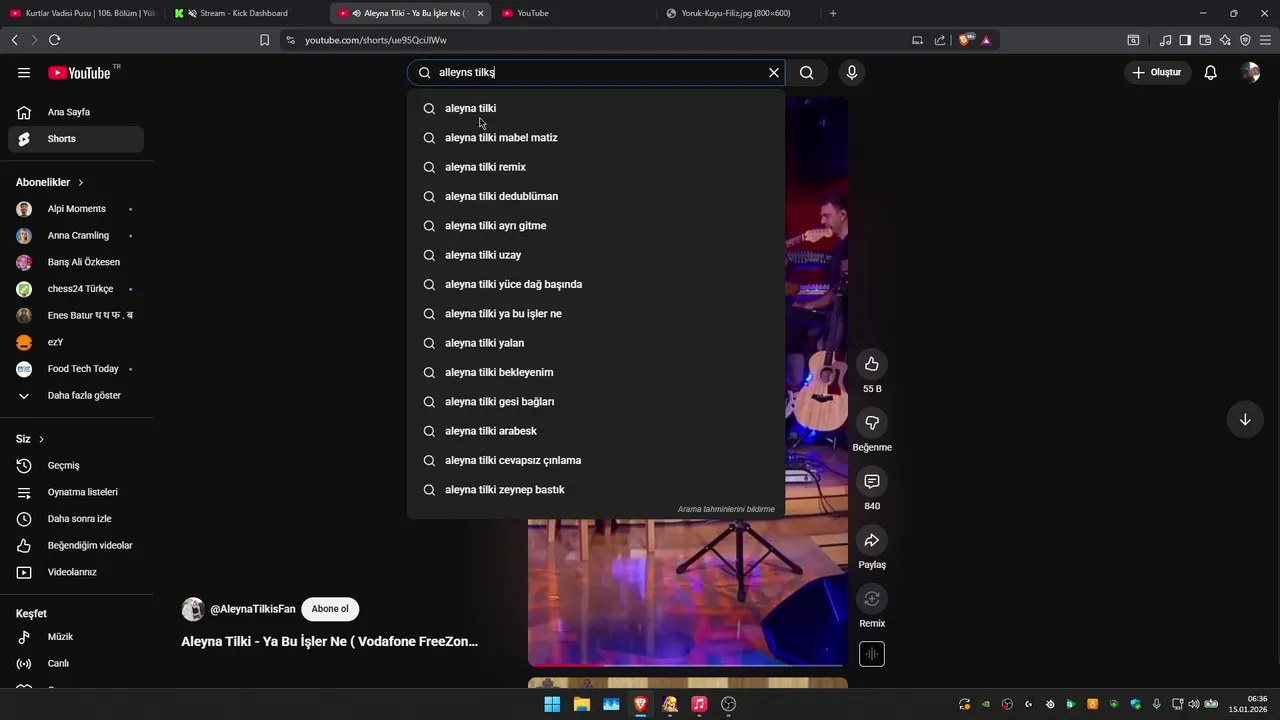Like the Short video
This screenshot has width=1280, height=720.
click(x=872, y=364)
